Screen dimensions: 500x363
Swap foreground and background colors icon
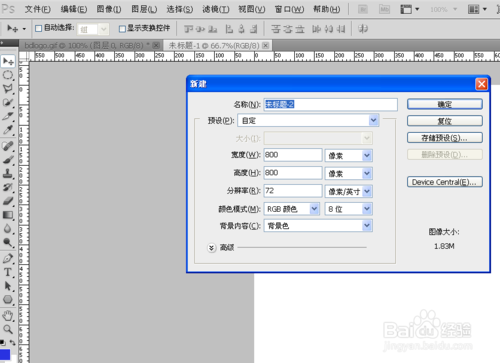coord(13,342)
